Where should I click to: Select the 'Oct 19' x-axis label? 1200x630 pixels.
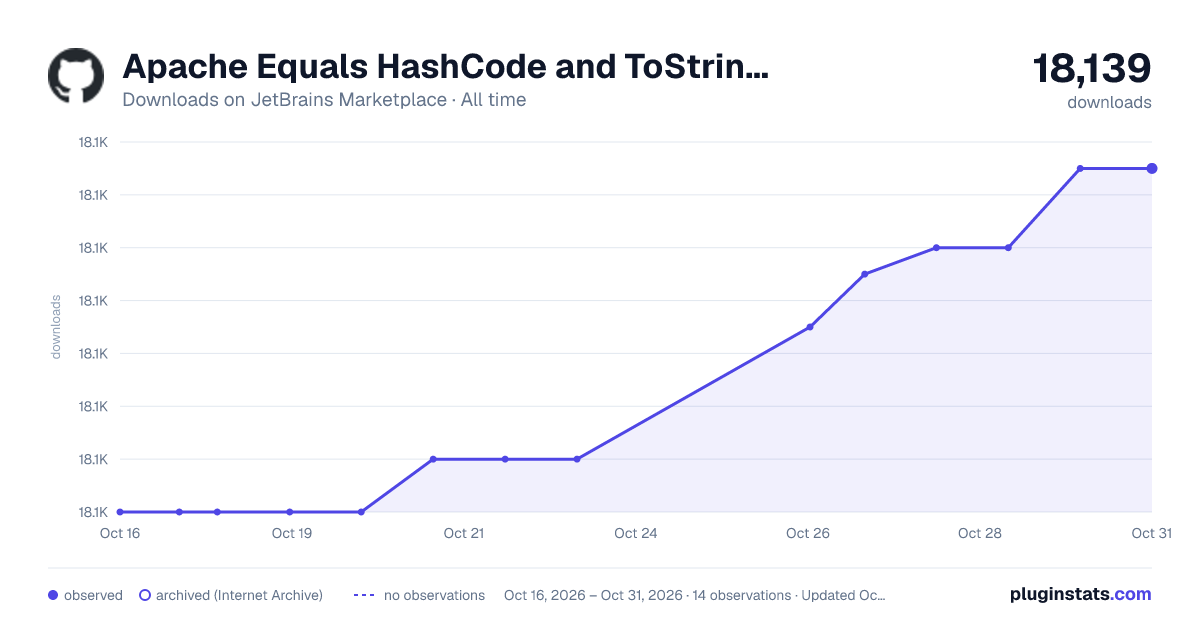coord(292,533)
